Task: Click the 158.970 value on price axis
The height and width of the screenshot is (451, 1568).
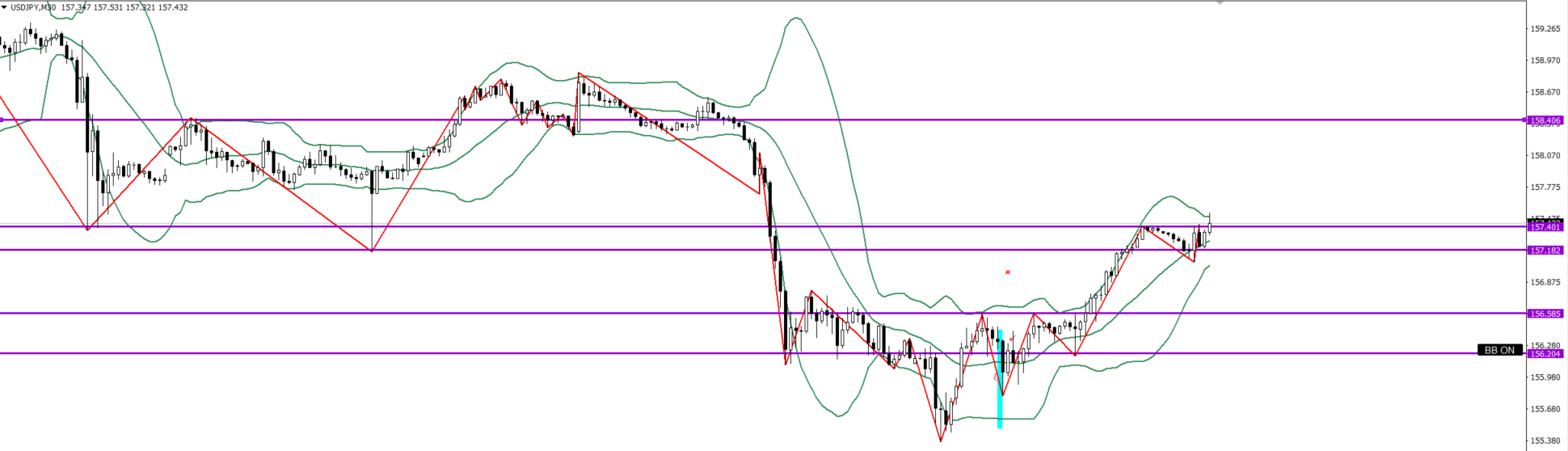Action: [1545, 61]
